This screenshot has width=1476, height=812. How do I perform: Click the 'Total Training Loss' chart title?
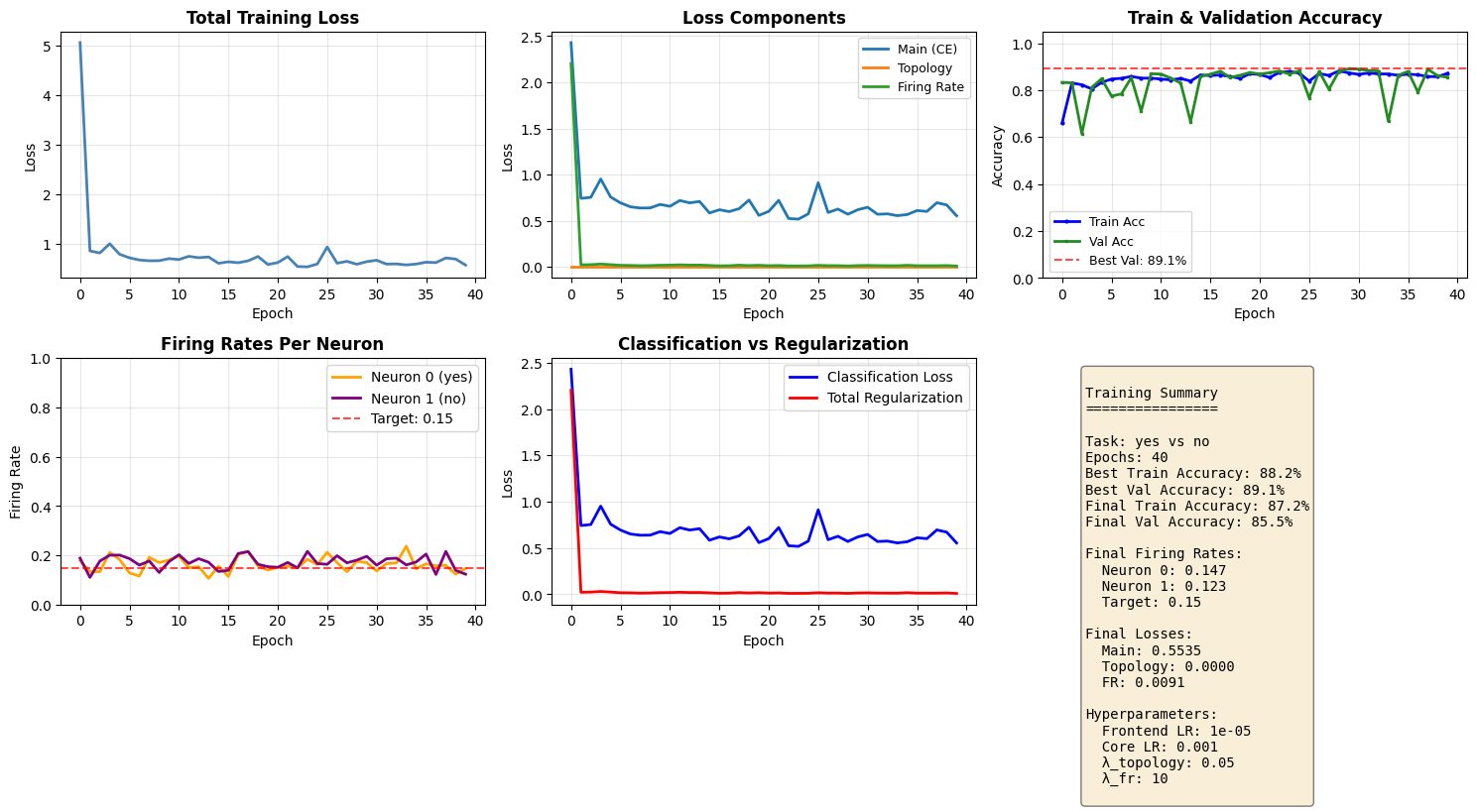[272, 18]
